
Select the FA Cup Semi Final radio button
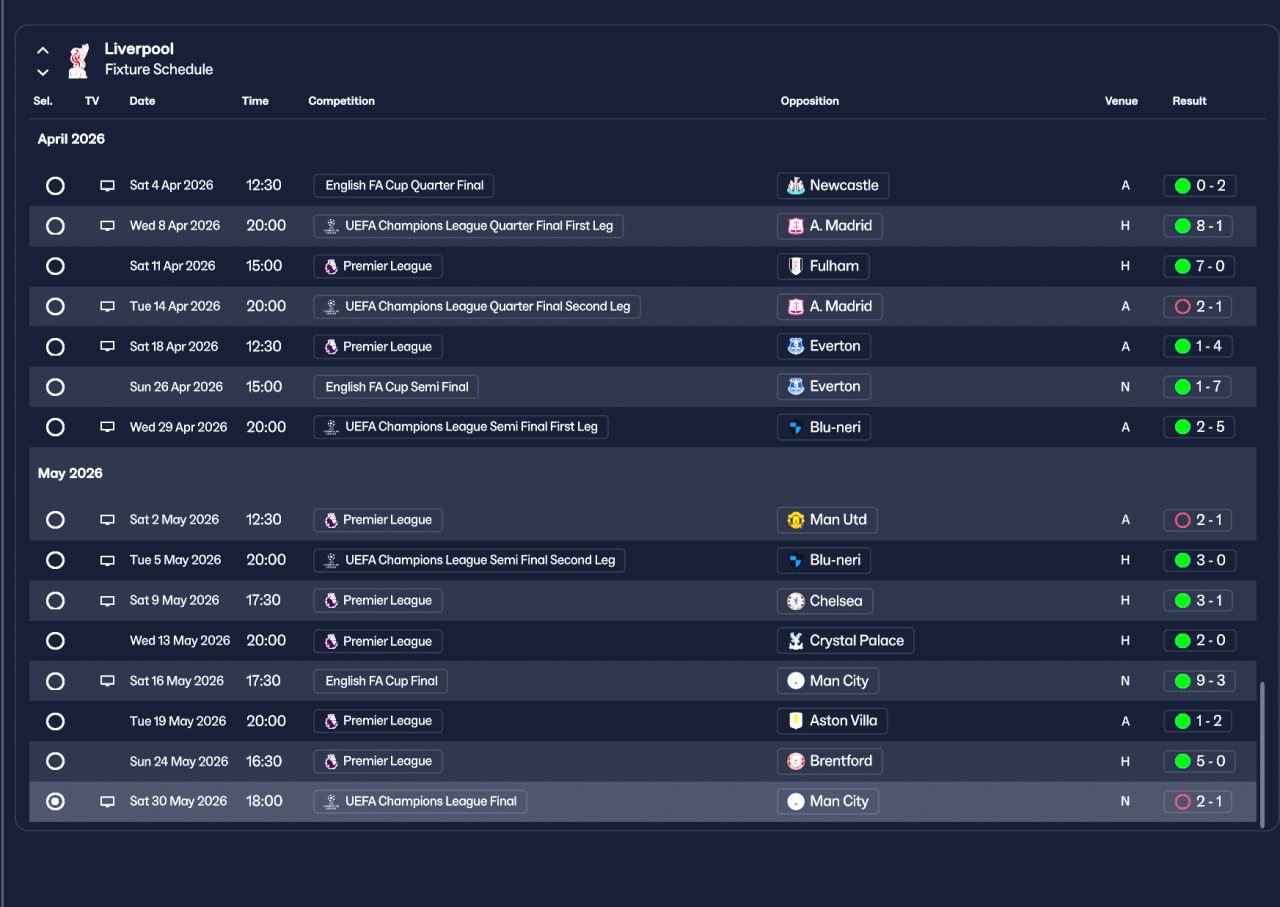(x=55, y=387)
